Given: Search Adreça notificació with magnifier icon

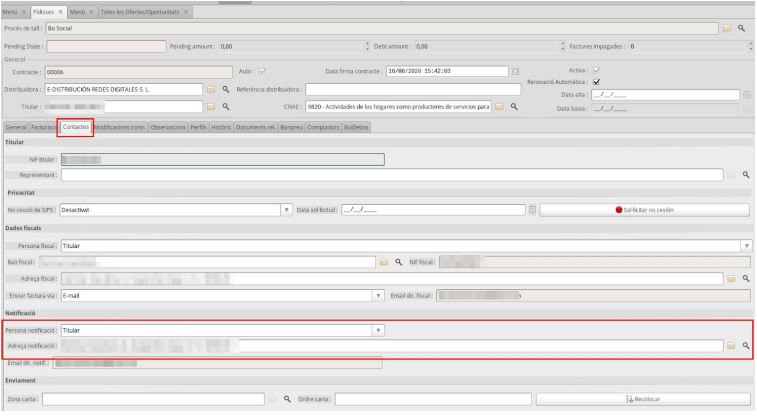Looking at the screenshot, I should [746, 346].
